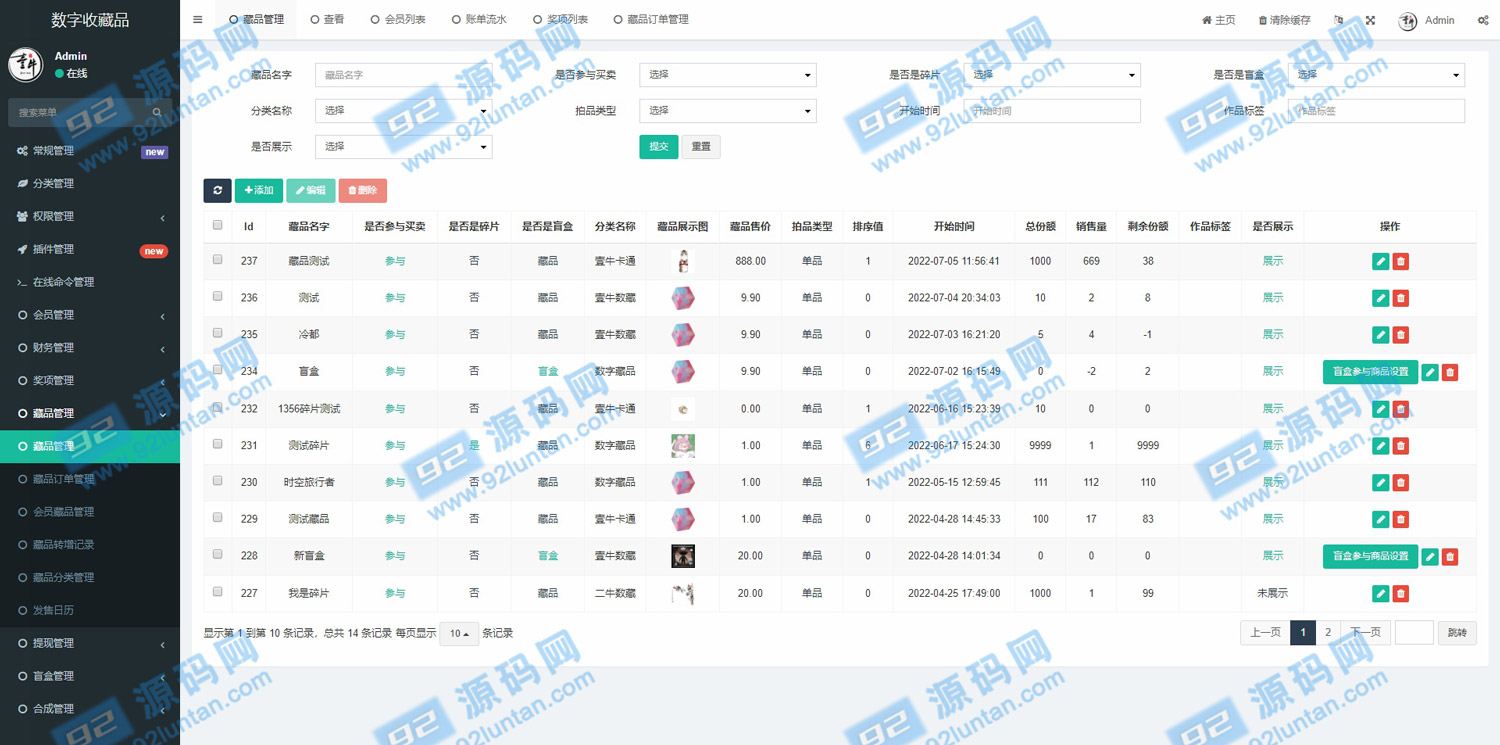Screen dimensions: 1500x745
Task: Click the refresh table icon button
Action: click(x=217, y=190)
